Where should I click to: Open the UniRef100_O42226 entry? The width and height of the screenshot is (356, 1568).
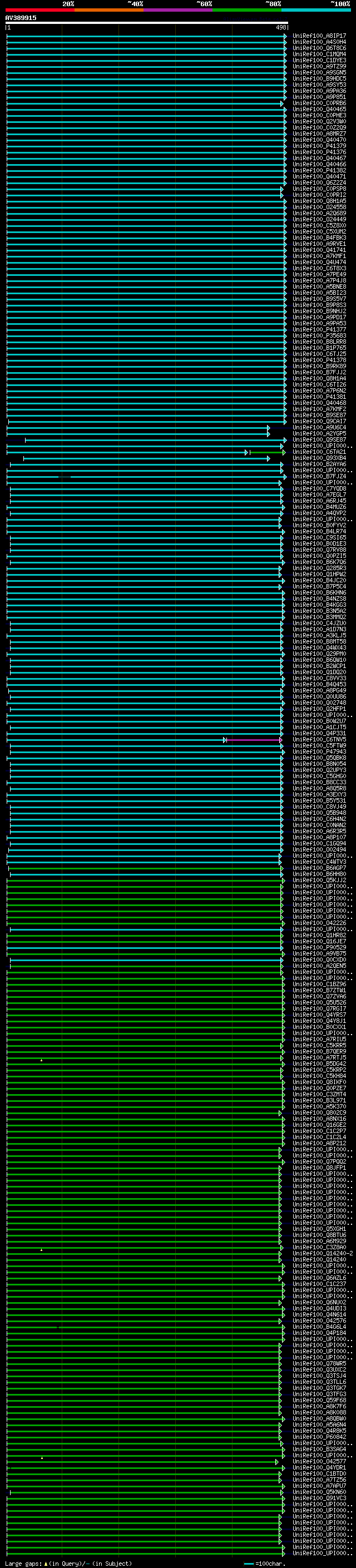(x=319, y=923)
